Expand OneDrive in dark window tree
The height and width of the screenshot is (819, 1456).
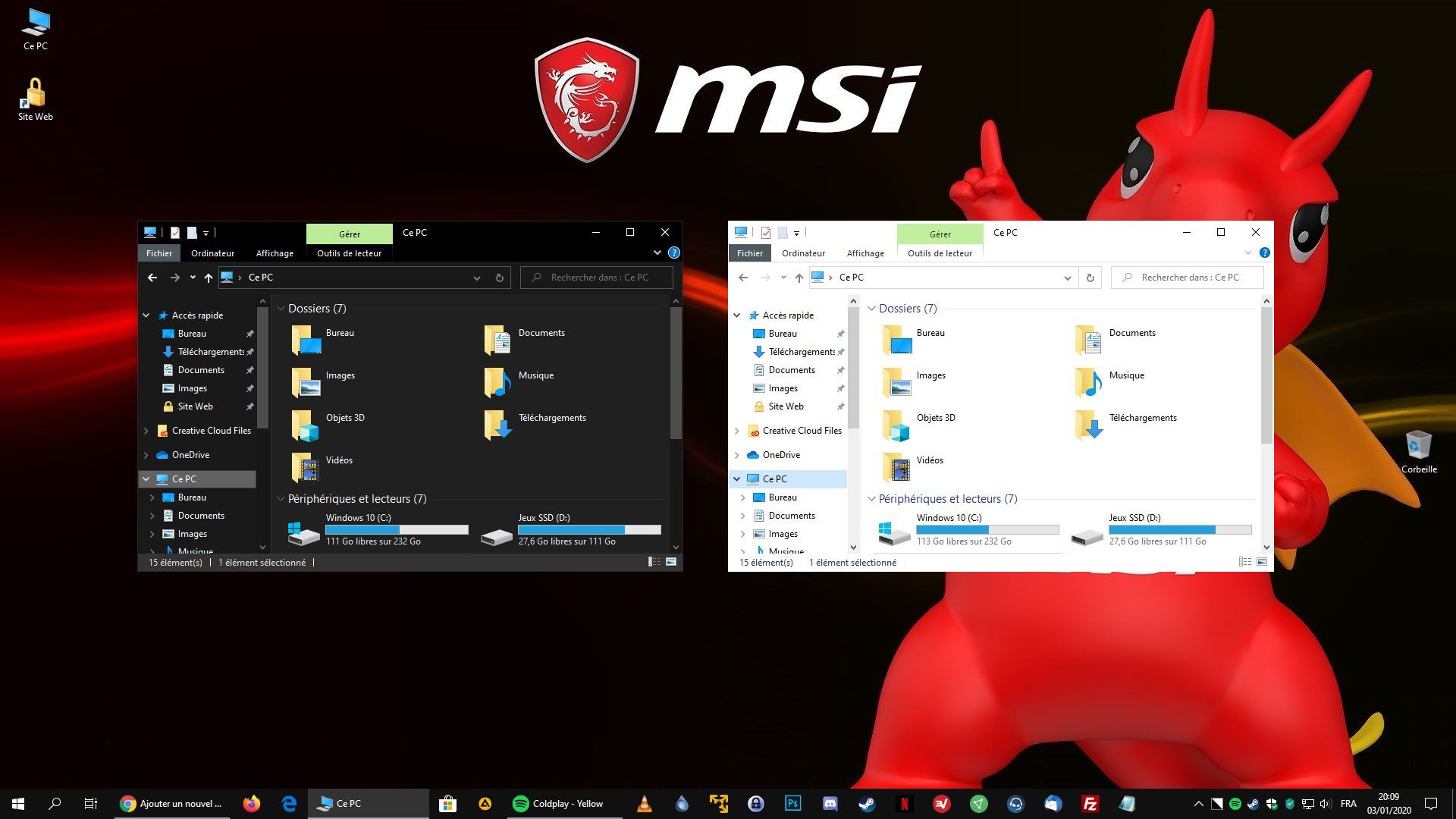pyautogui.click(x=146, y=455)
